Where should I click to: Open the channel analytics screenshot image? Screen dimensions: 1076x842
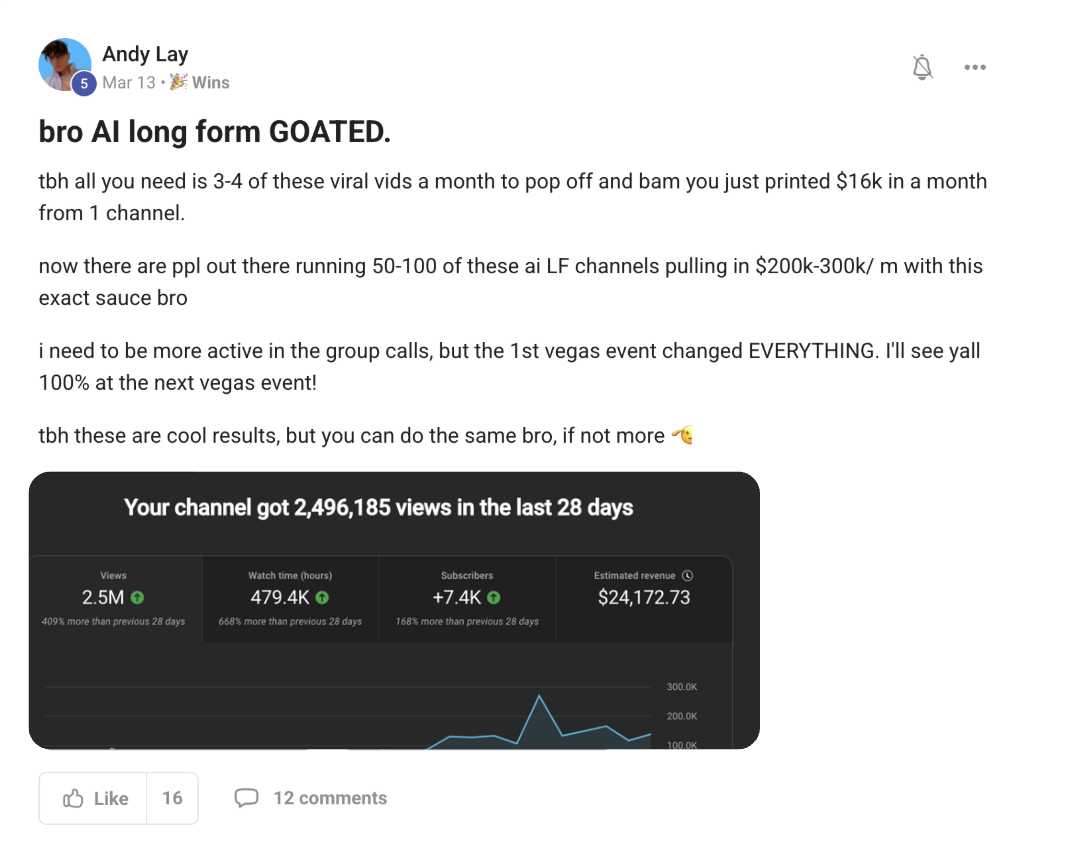[394, 610]
